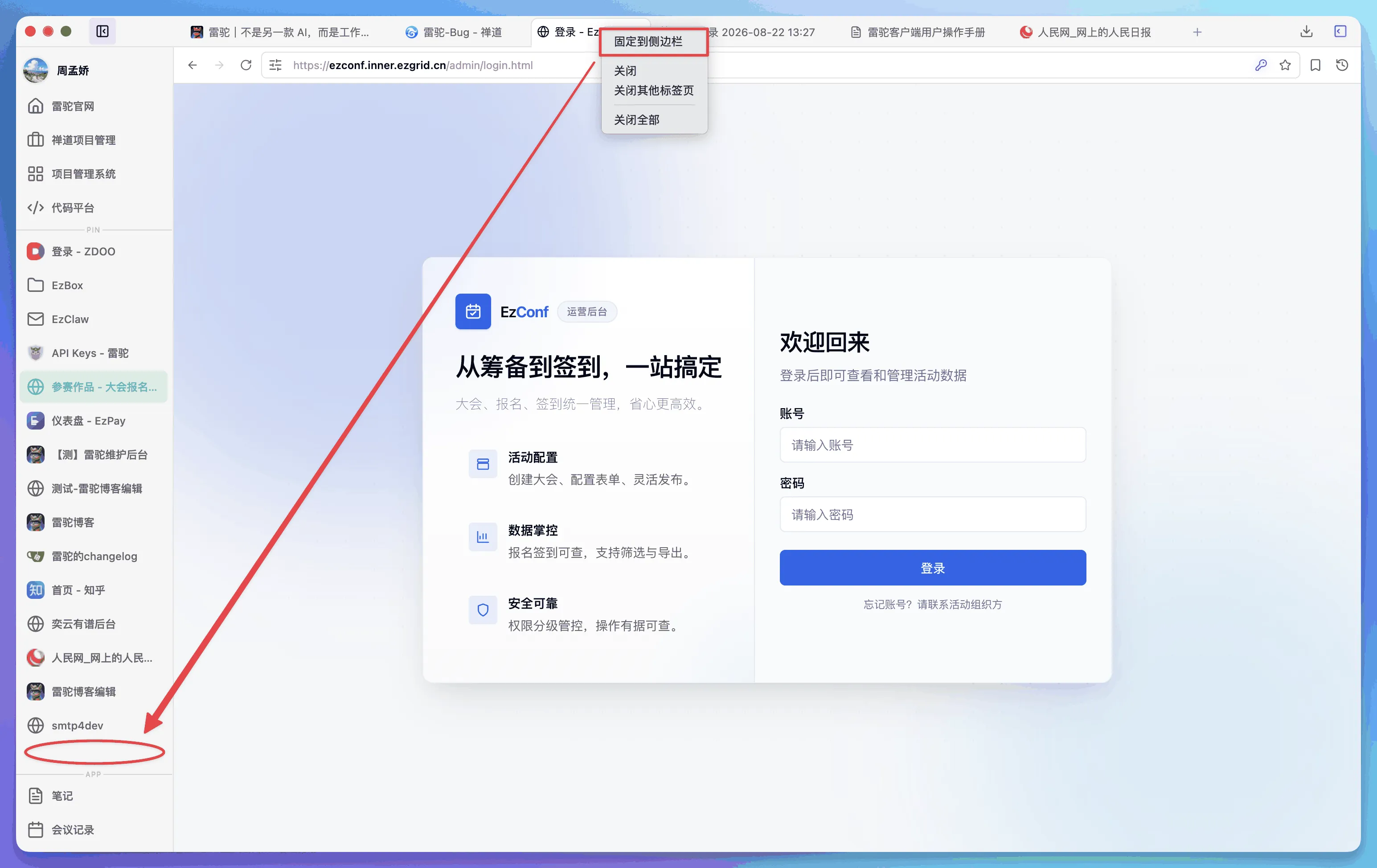Add a new tab with plus icon
Image resolution: width=1377 pixels, height=868 pixels.
(x=1197, y=32)
